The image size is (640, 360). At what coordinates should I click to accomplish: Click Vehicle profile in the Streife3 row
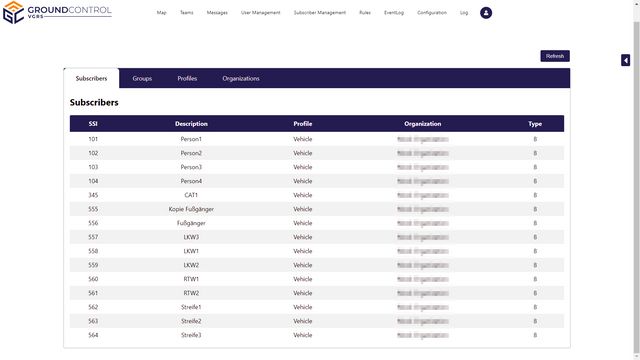[302, 335]
